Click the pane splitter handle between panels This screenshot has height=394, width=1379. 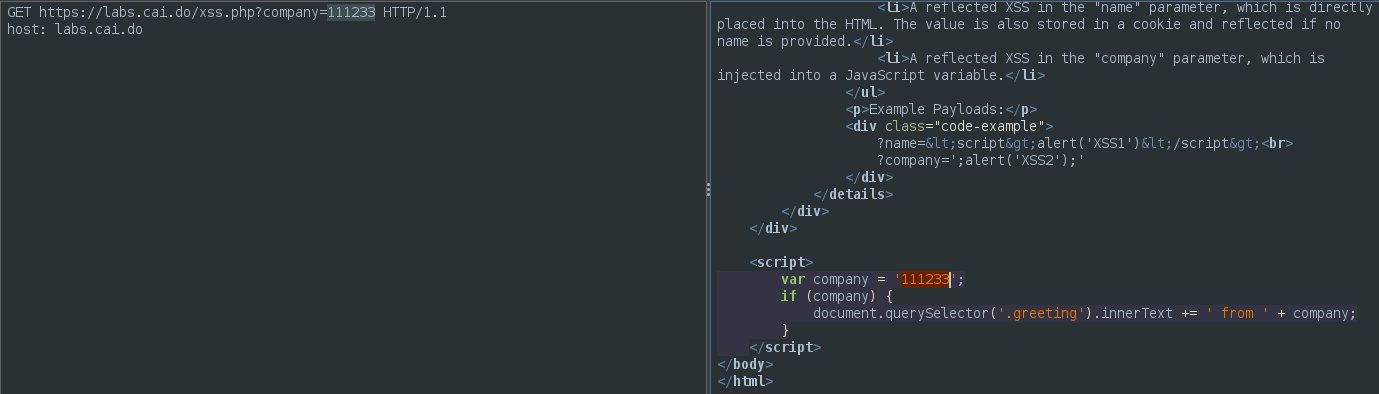click(708, 189)
